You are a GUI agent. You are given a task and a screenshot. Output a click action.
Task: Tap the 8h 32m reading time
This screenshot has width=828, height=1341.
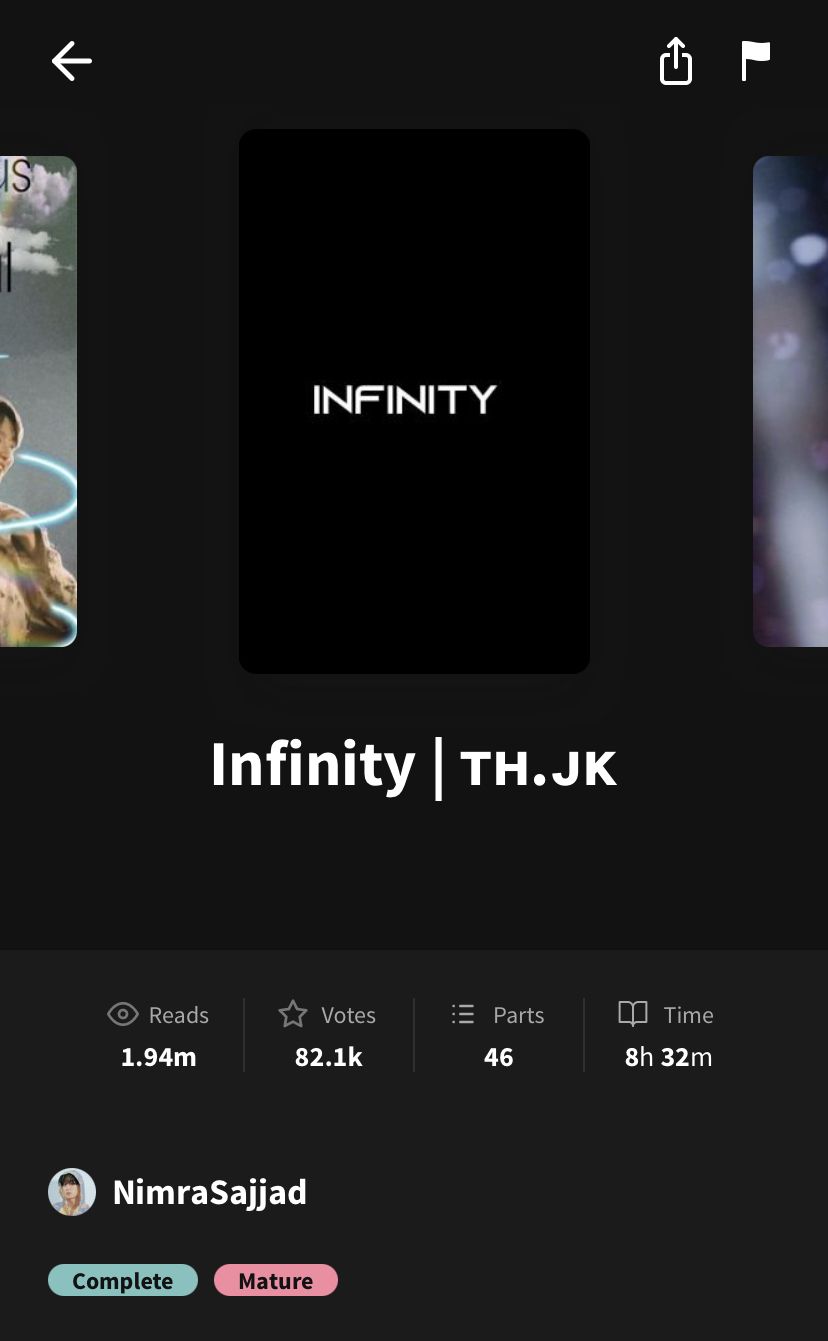coord(669,1057)
